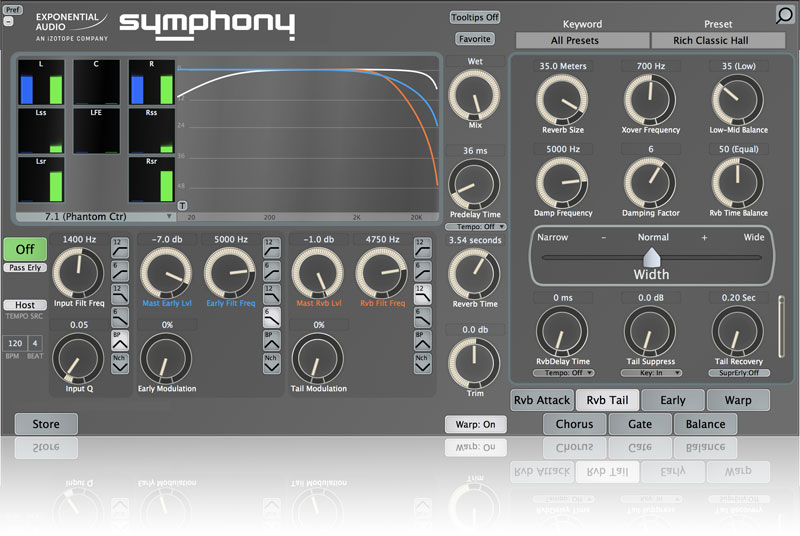800x536 pixels.
Task: Select 12 dB high-cut filter for reverb
Action: click(421, 291)
